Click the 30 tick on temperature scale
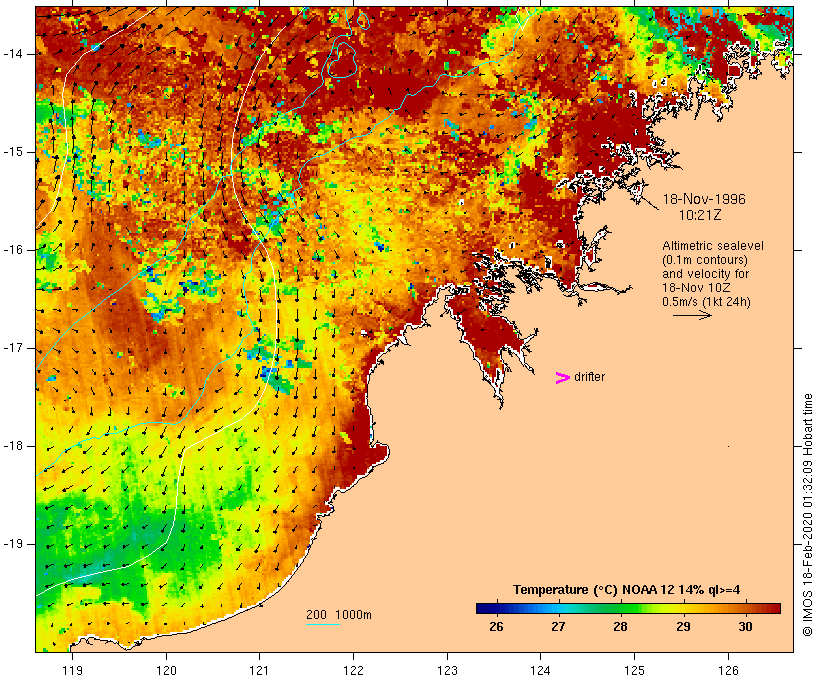This screenshot has height=680, width=820. click(745, 626)
